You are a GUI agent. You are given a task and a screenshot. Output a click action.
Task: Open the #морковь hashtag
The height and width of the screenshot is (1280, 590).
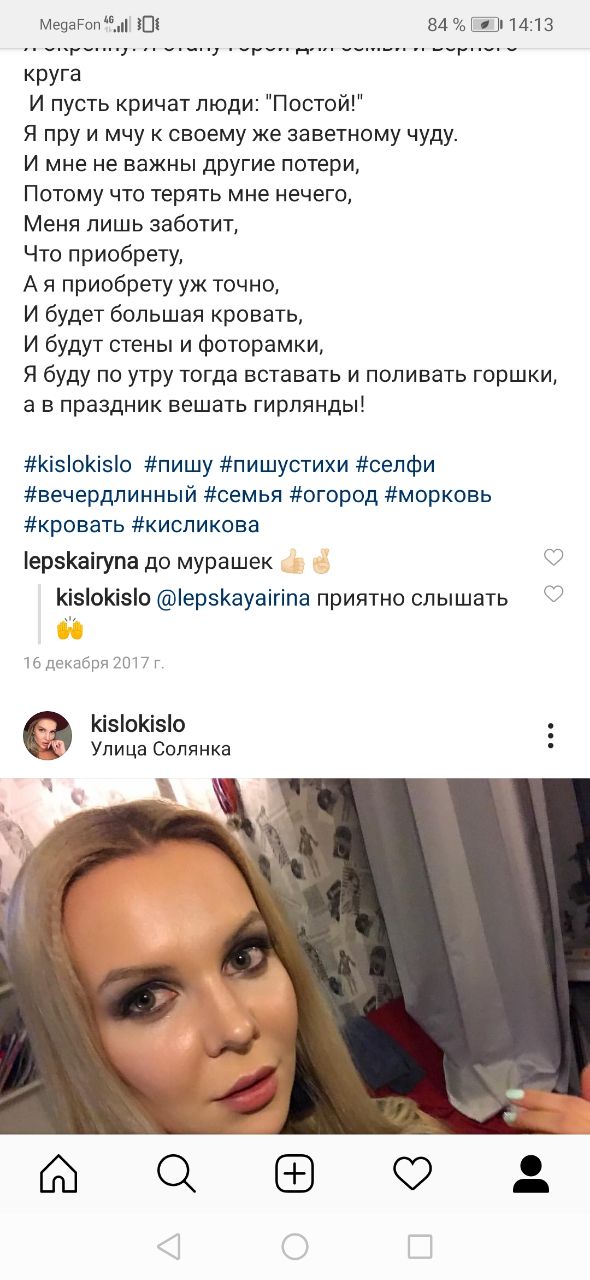click(438, 494)
